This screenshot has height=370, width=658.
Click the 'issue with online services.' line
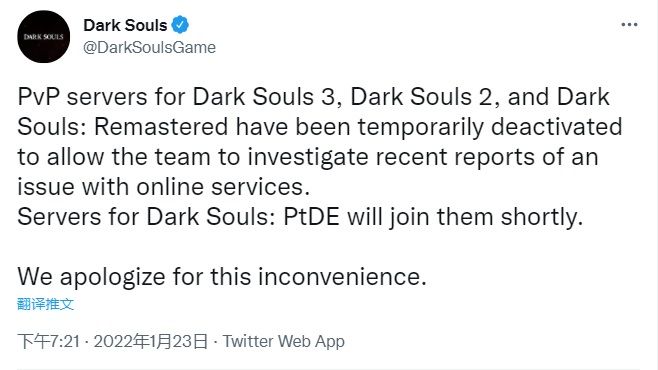pyautogui.click(x=164, y=187)
